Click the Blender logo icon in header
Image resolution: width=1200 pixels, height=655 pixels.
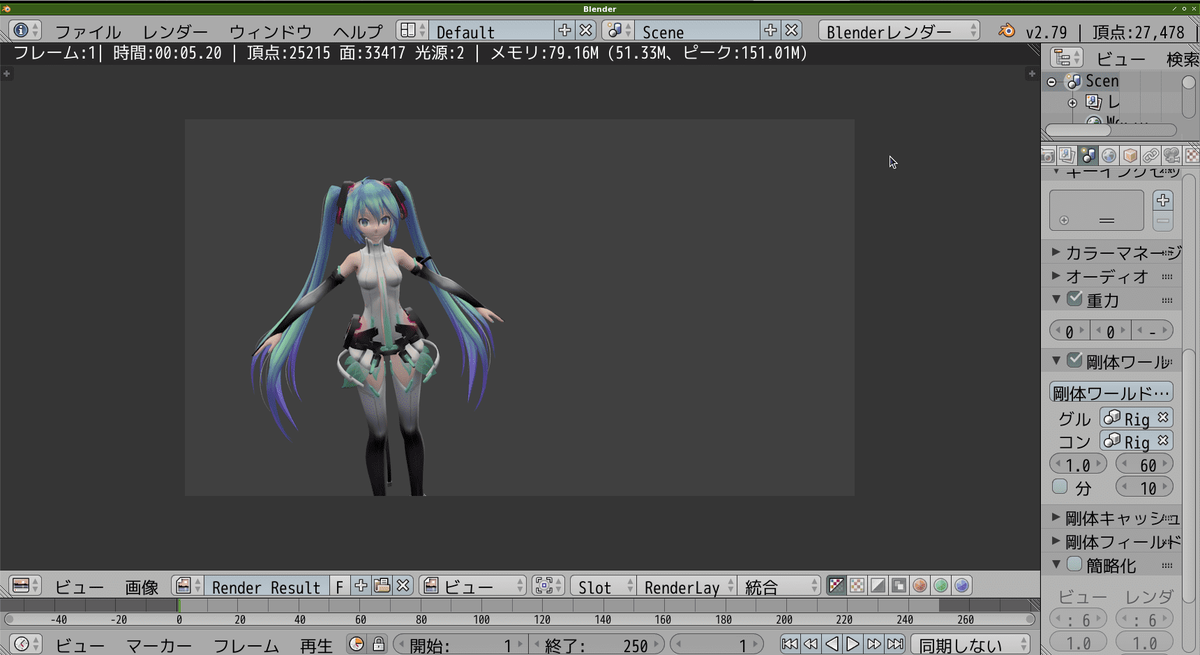(x=1006, y=32)
